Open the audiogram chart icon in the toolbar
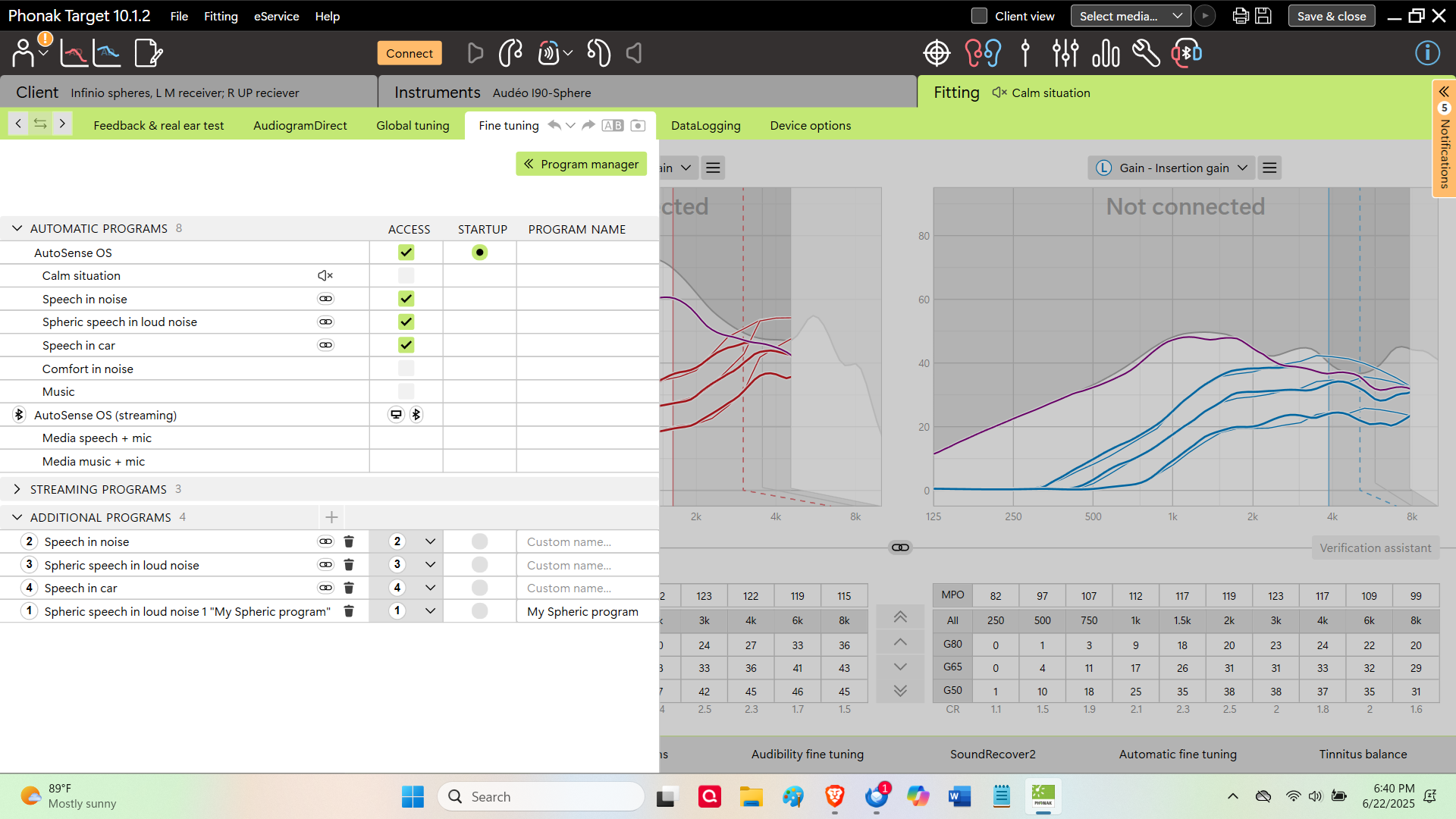Viewport: 1456px width, 819px height. pos(74,53)
